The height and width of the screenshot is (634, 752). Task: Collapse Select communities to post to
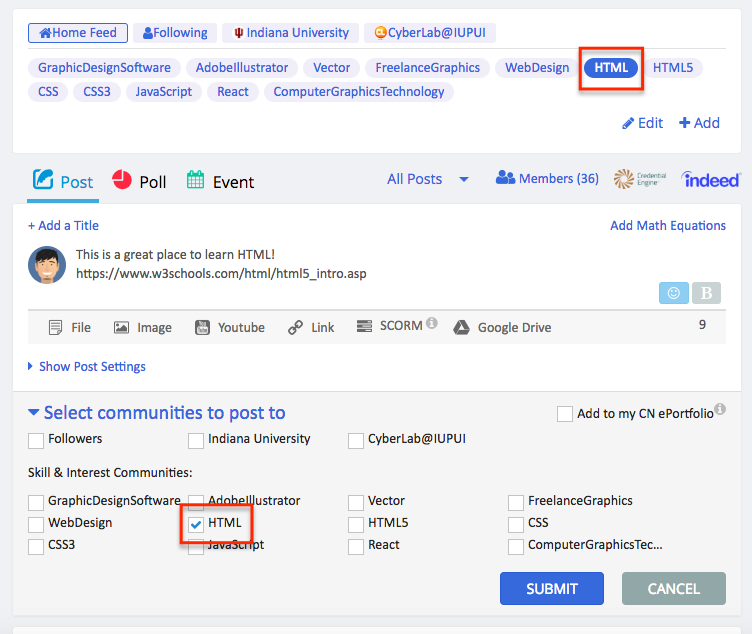coord(157,412)
